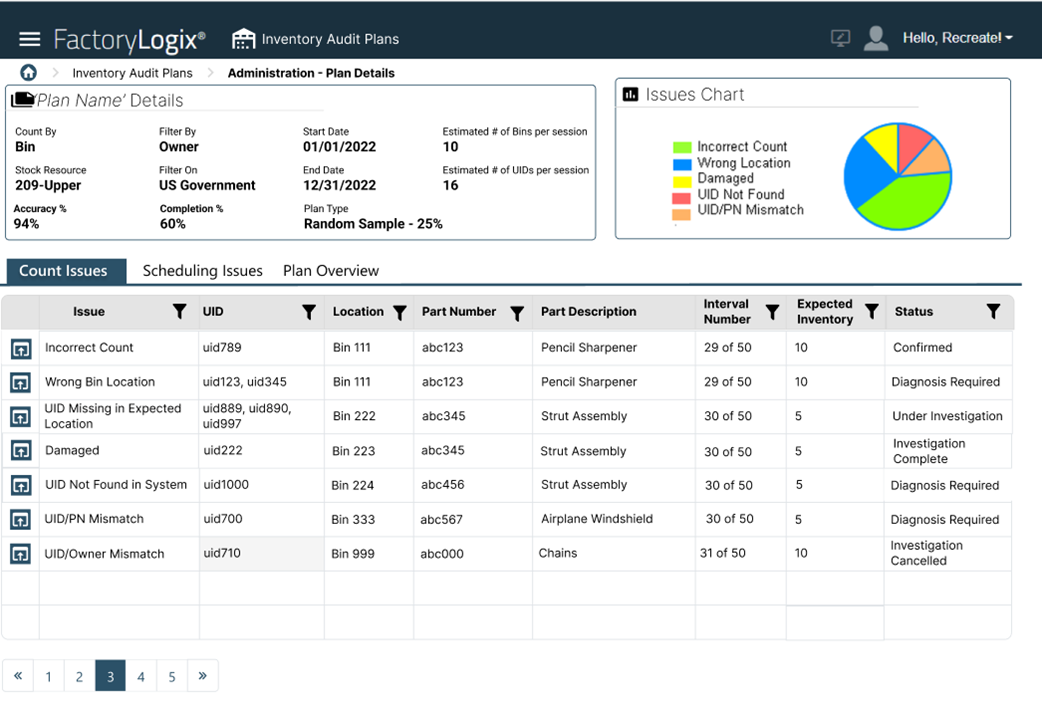1042x711 pixels.
Task: Switch to the Plan Overview tab
Action: 331,271
